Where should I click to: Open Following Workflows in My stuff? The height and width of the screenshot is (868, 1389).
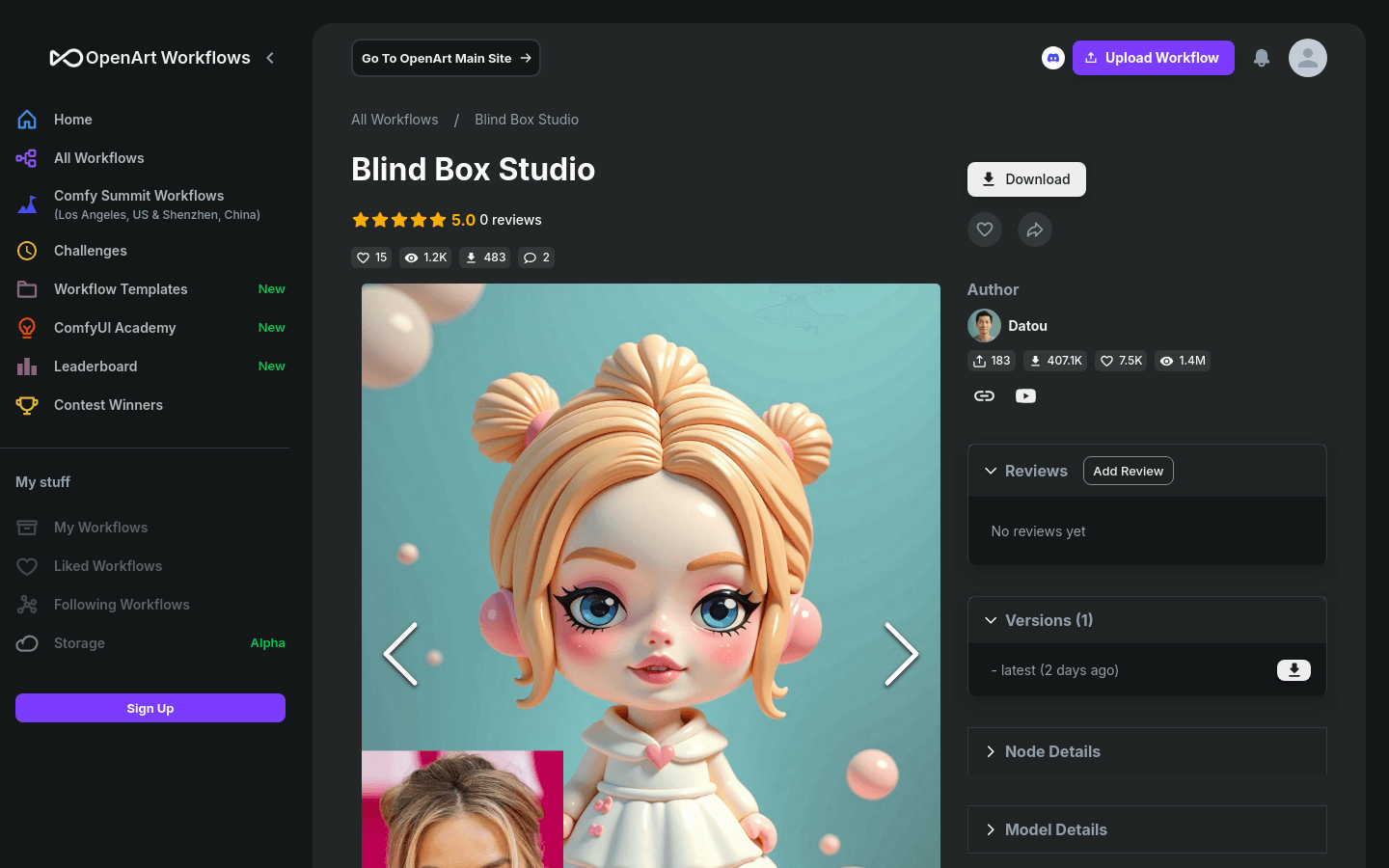tap(122, 605)
